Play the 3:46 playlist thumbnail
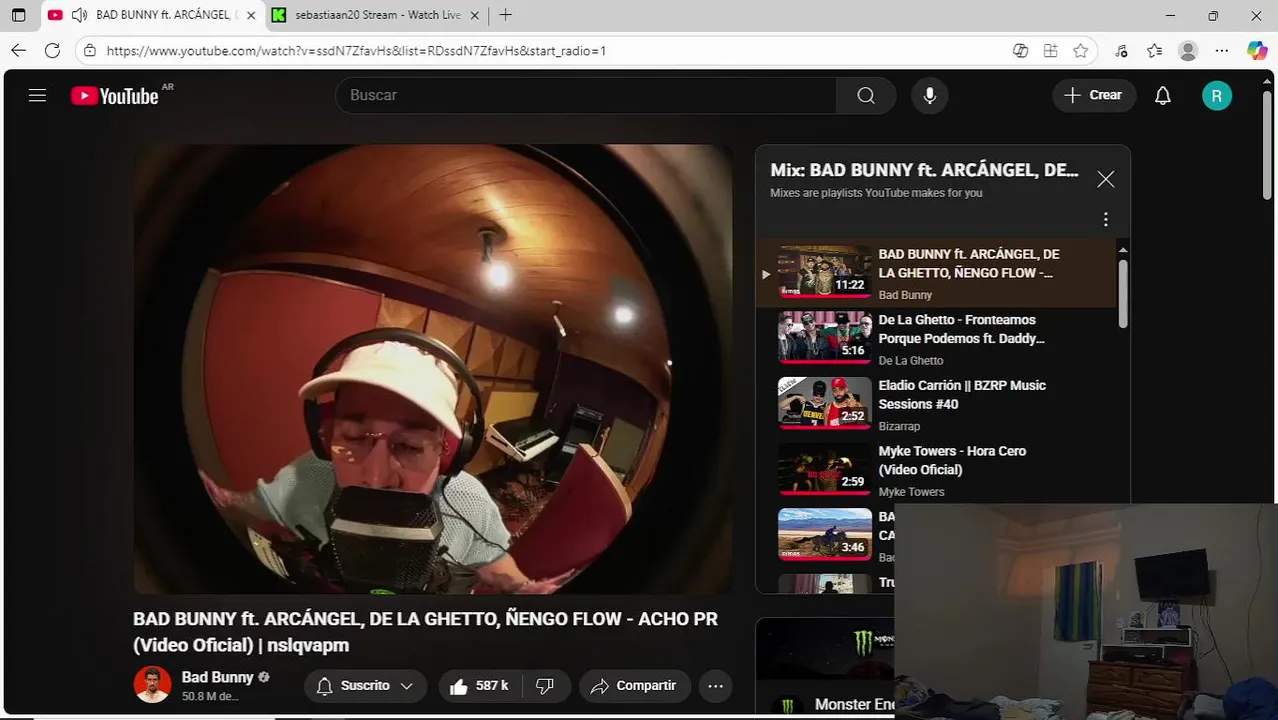 (825, 534)
